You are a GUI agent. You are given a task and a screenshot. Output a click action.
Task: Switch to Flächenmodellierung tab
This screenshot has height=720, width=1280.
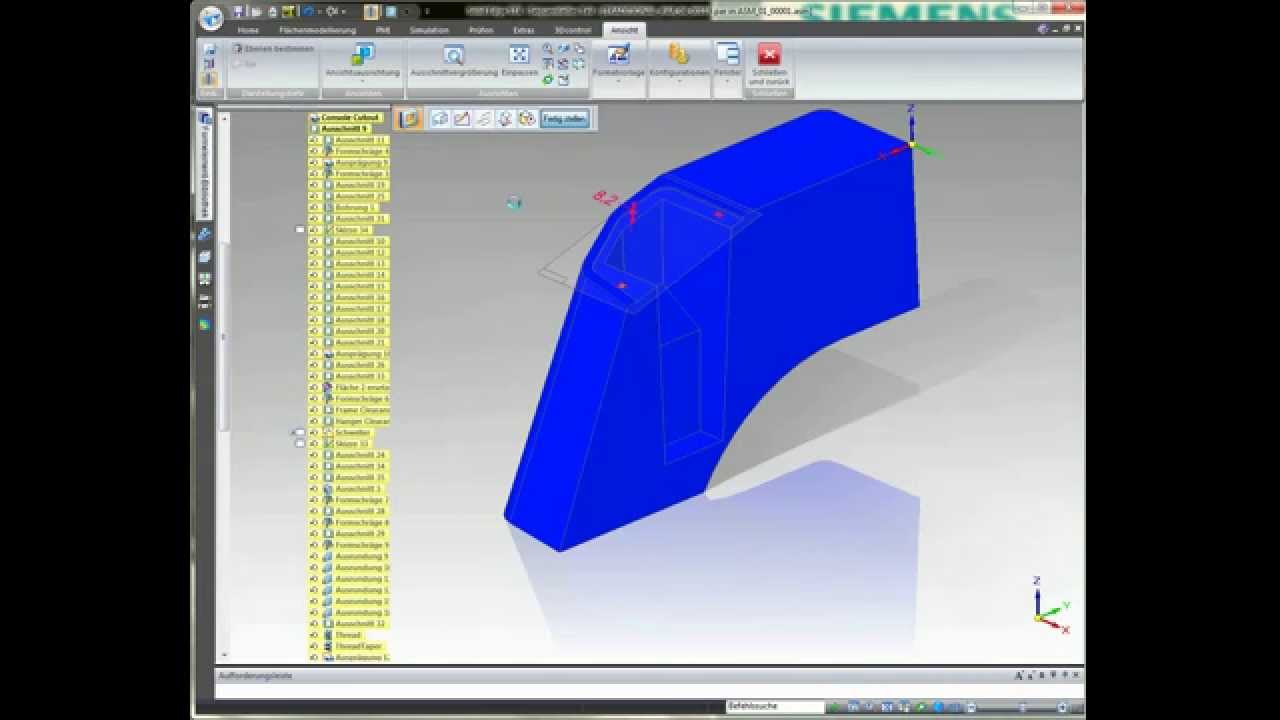pyautogui.click(x=317, y=30)
